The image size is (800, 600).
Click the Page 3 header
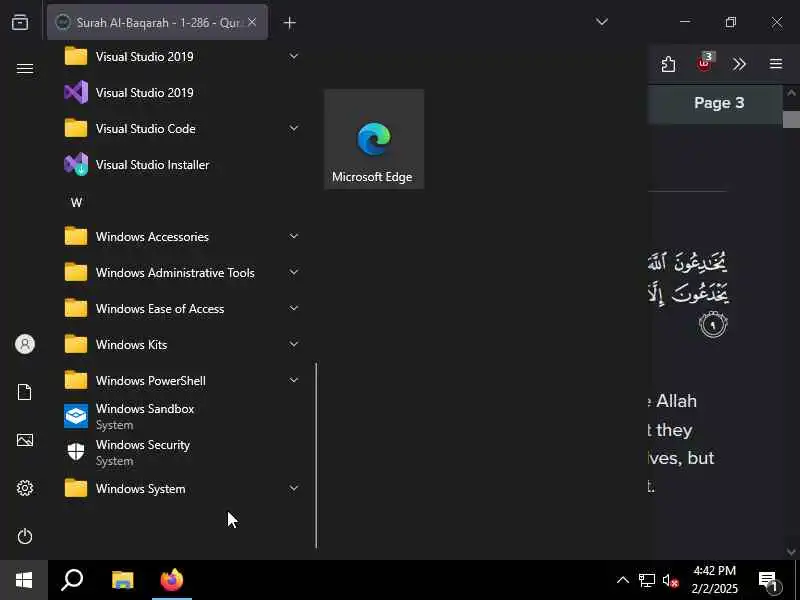point(719,103)
